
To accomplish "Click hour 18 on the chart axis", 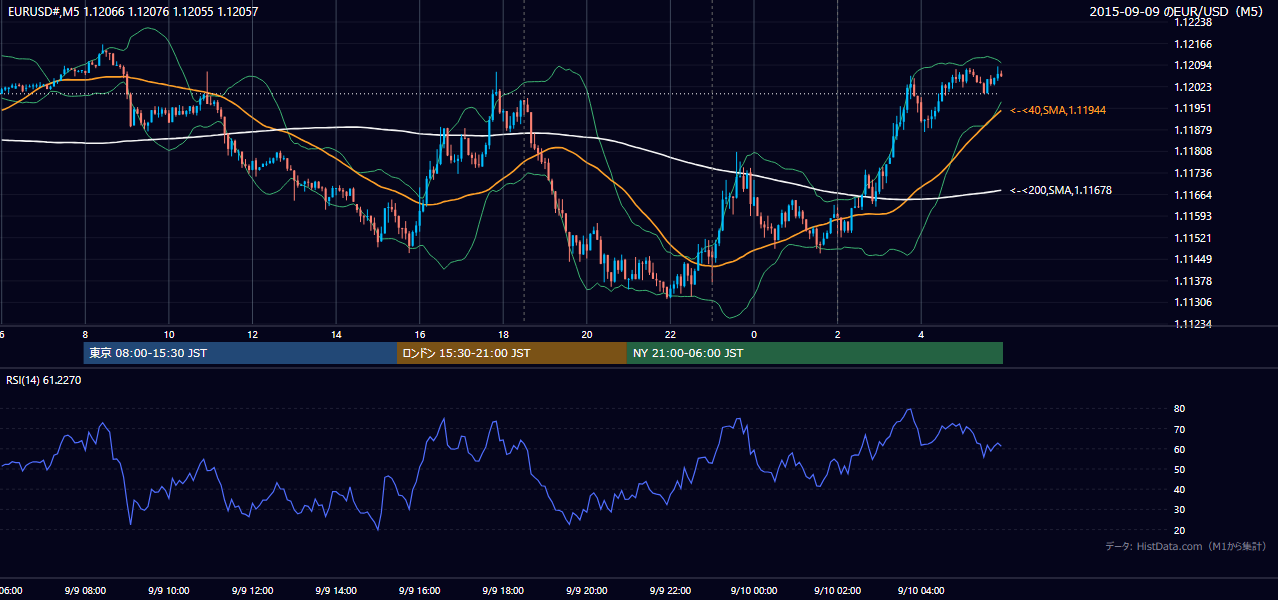I will point(503,334).
